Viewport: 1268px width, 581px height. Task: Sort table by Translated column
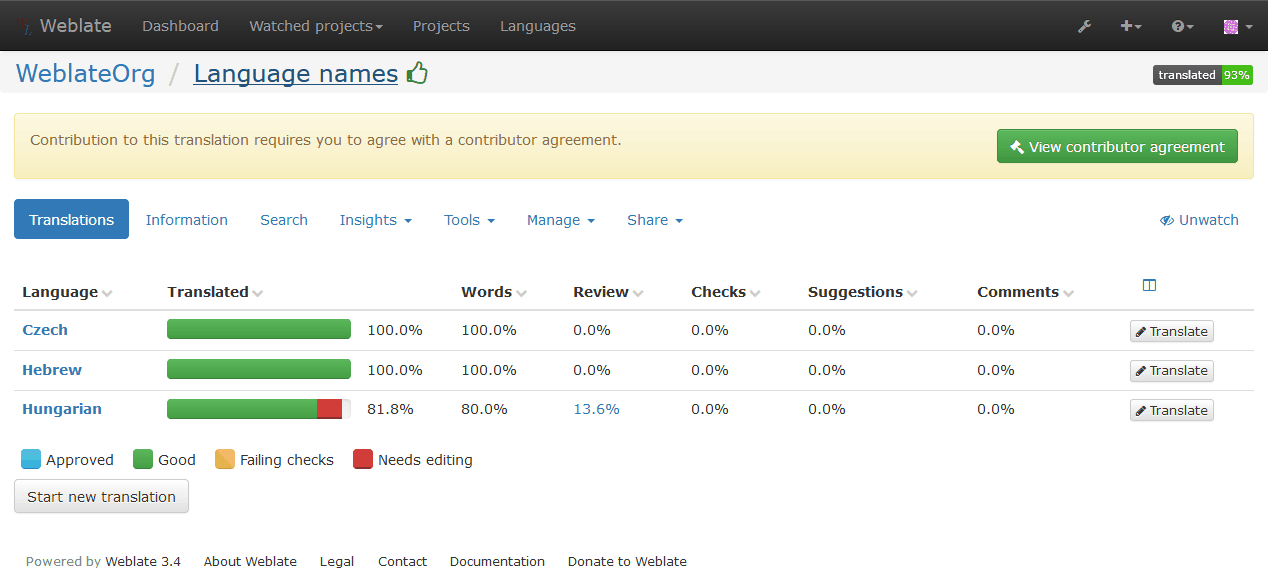tap(215, 292)
